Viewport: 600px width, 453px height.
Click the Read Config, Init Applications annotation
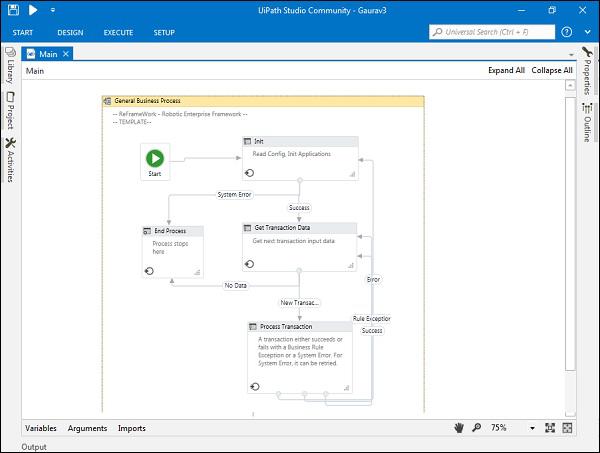pyautogui.click(x=292, y=154)
